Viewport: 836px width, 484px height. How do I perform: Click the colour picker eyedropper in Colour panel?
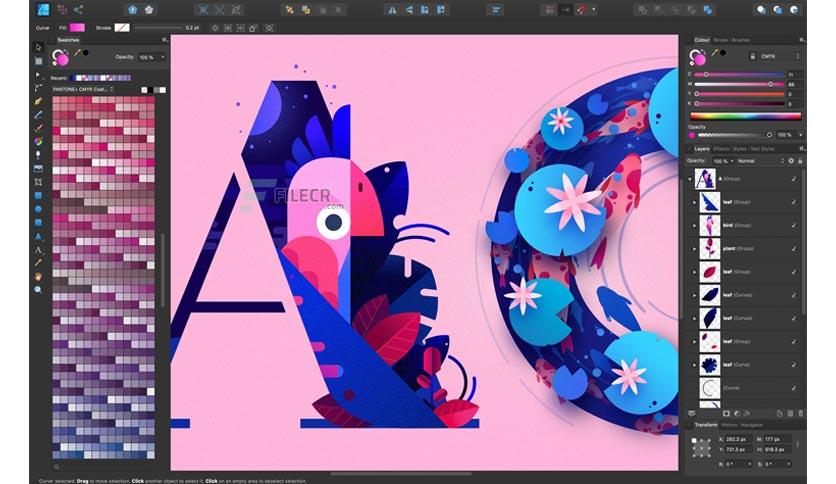(716, 52)
